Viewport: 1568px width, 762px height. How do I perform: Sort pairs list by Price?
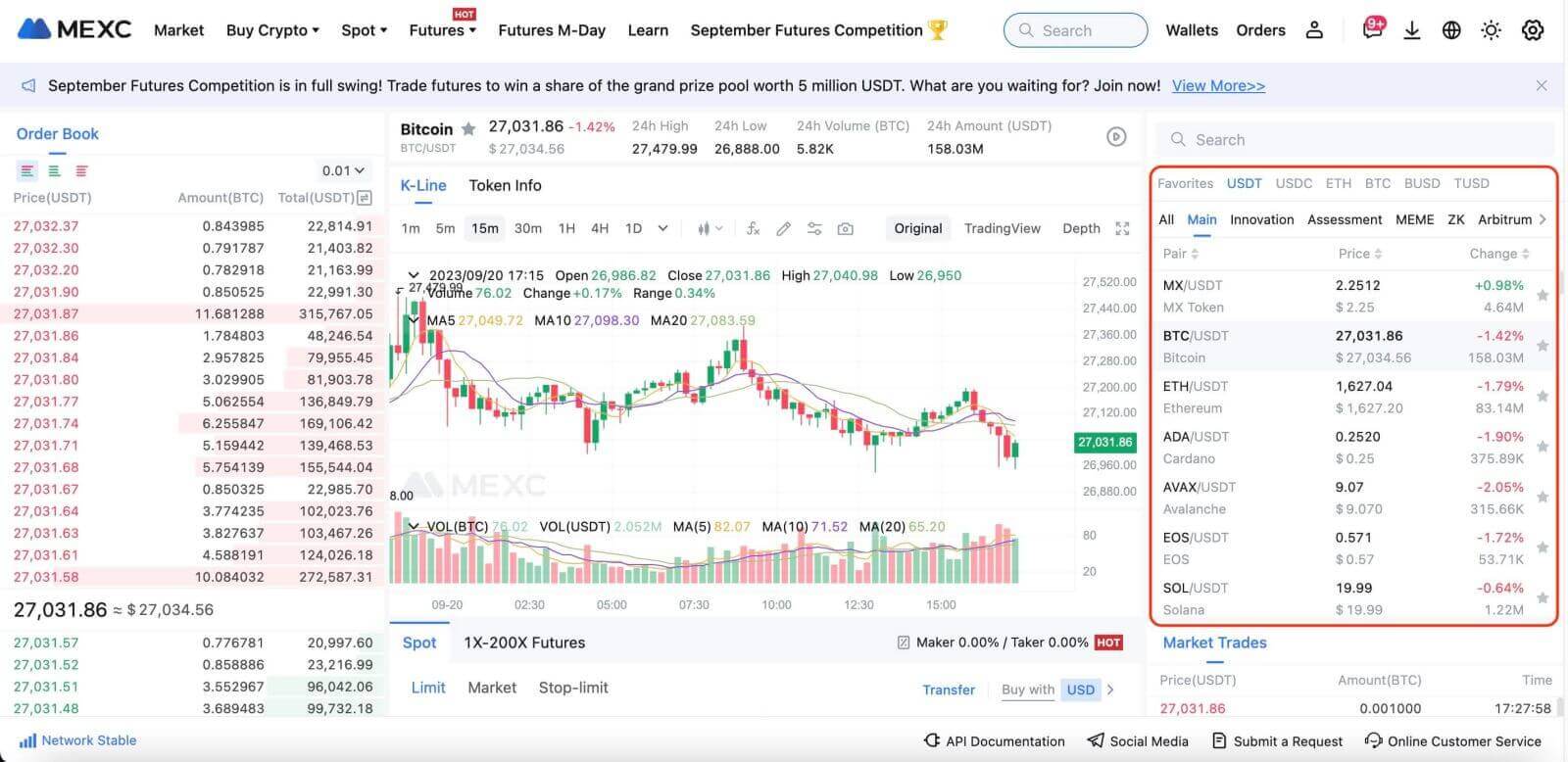point(1360,254)
